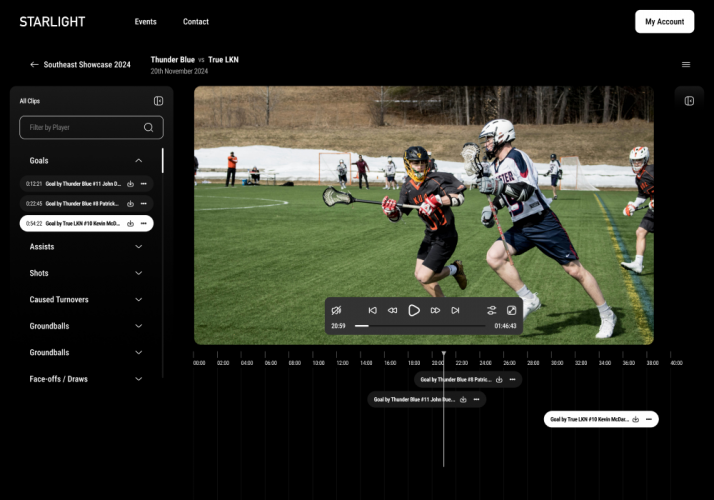Screen dimensions: 714x500
Task: Click the search magnifier icon
Action: tap(148, 128)
